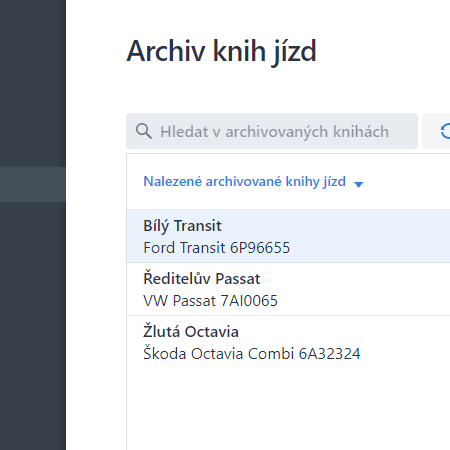Click the blue triangle arrow icon
Viewport: 450px width, 450px height.
(358, 184)
